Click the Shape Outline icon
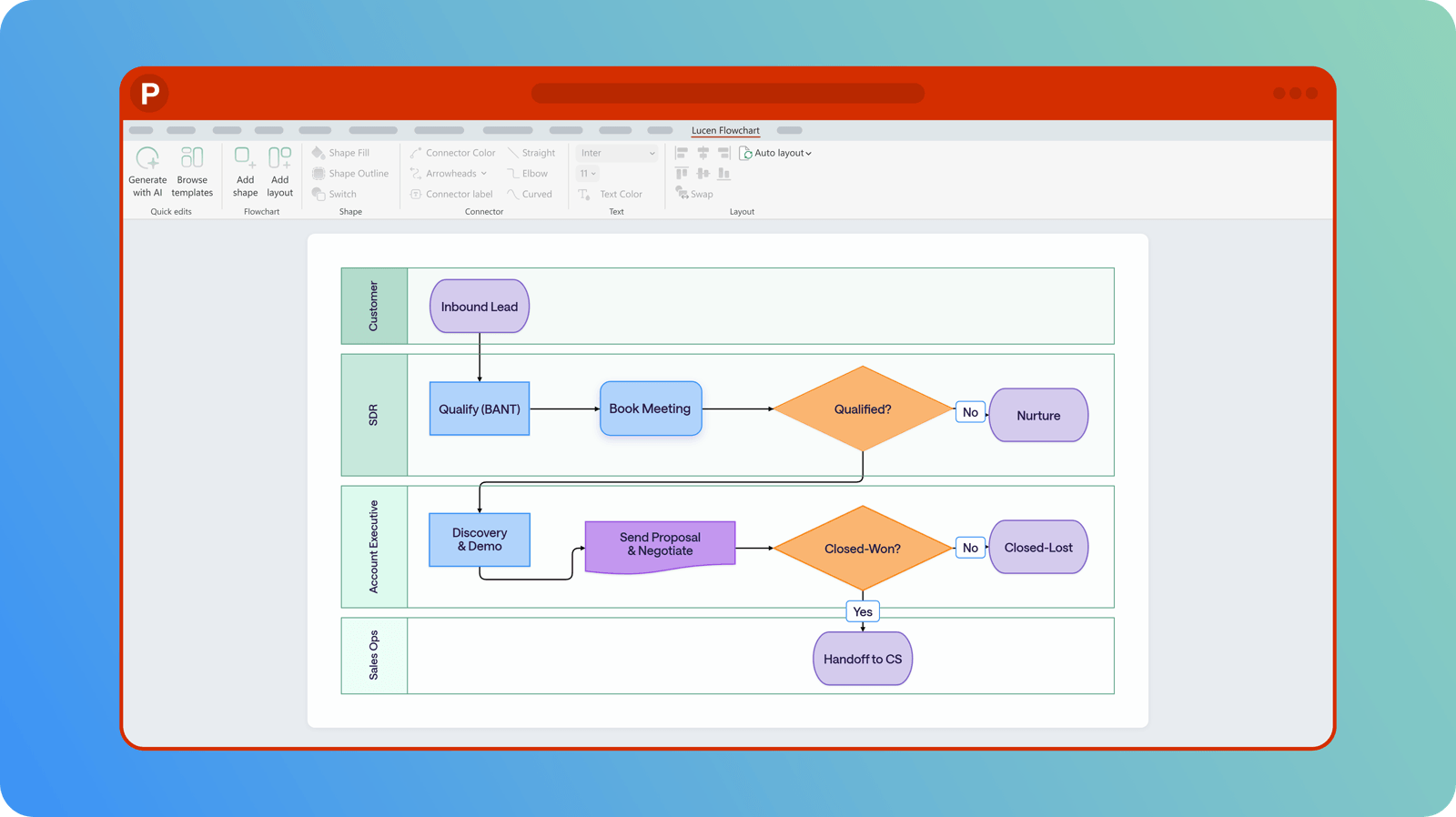The height and width of the screenshot is (817, 1456). pos(318,173)
